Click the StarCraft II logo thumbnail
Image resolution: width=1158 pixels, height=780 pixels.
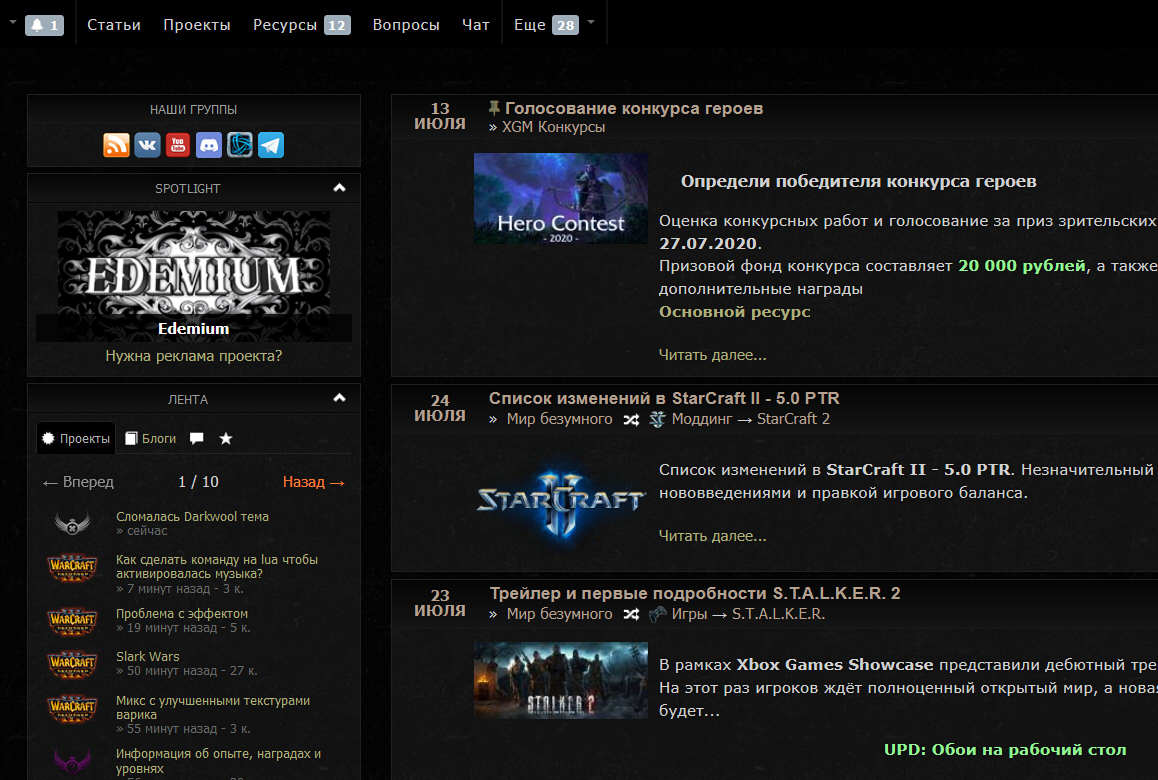click(x=561, y=504)
